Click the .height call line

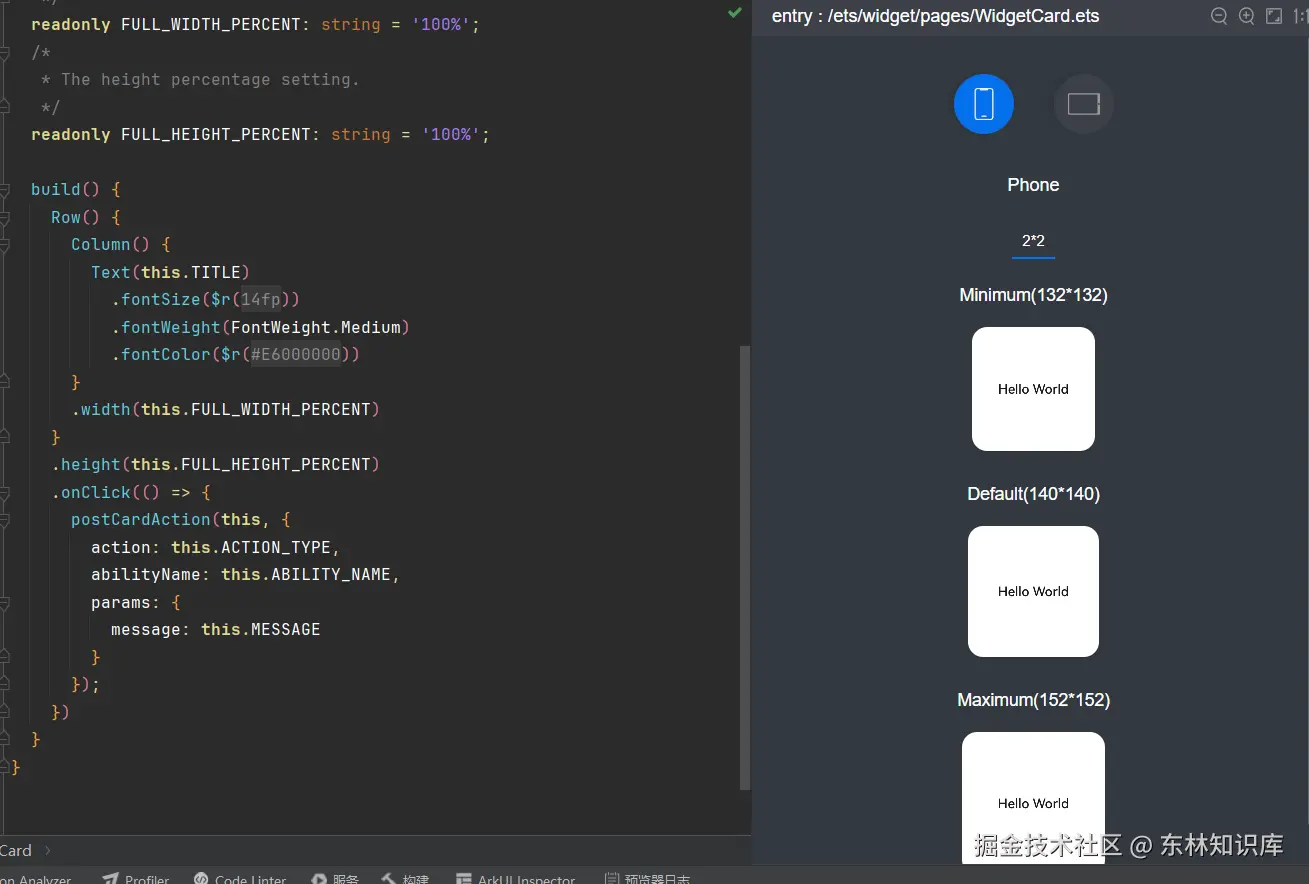click(x=215, y=464)
